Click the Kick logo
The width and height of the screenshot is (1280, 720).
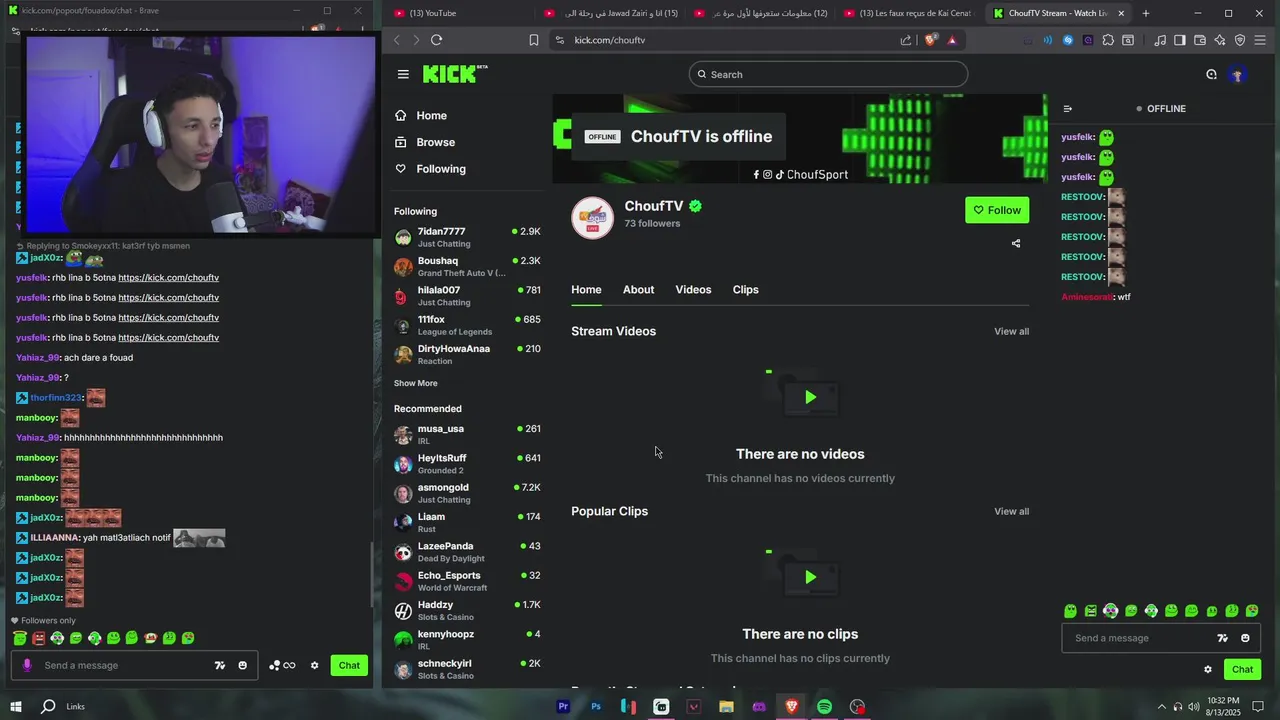point(454,74)
